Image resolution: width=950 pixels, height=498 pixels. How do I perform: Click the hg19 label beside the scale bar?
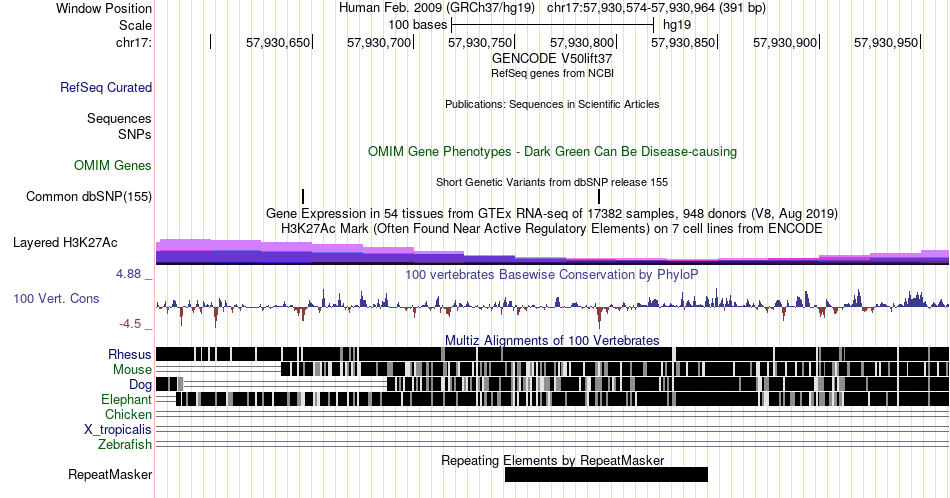point(677,25)
